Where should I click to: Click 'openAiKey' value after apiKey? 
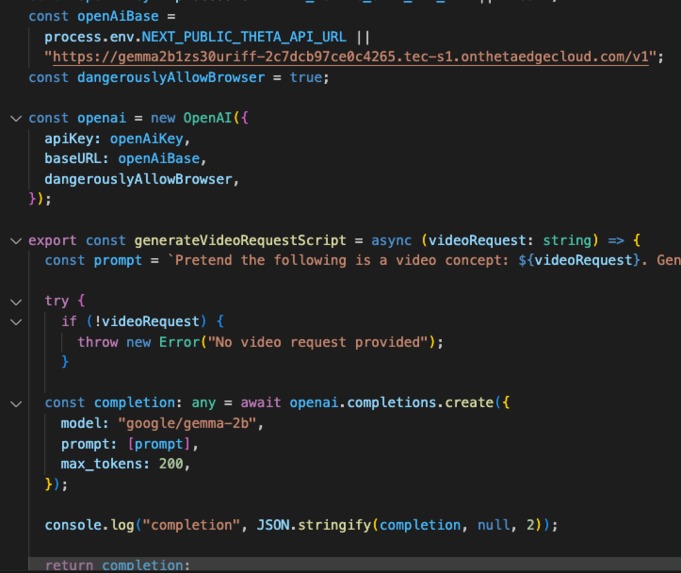click(146, 139)
